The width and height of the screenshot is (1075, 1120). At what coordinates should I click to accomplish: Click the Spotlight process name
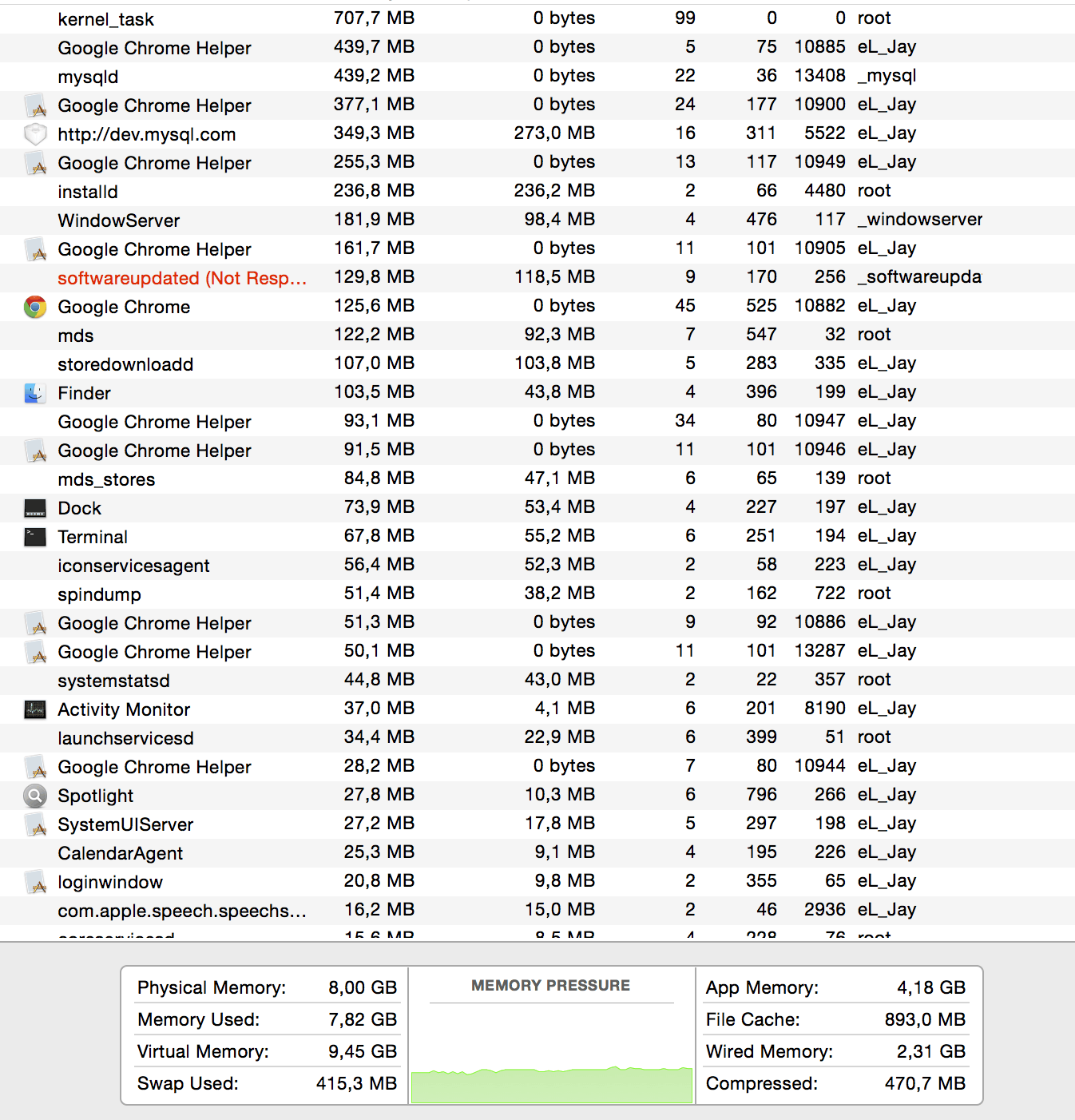point(95,796)
